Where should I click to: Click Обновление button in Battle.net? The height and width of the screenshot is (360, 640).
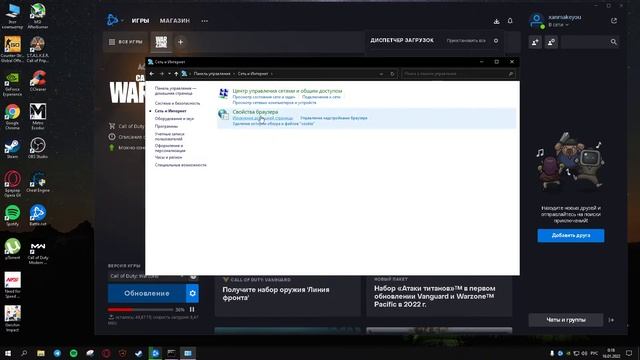147,293
